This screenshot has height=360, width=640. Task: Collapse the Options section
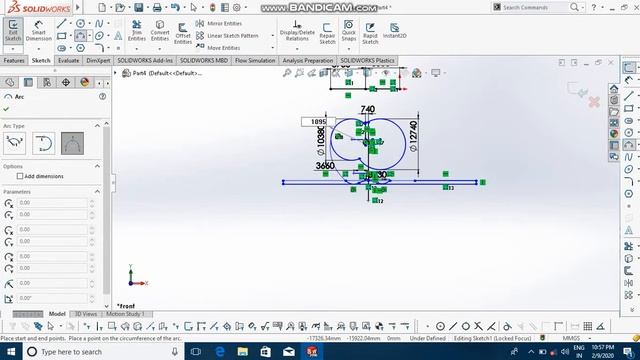(97, 166)
